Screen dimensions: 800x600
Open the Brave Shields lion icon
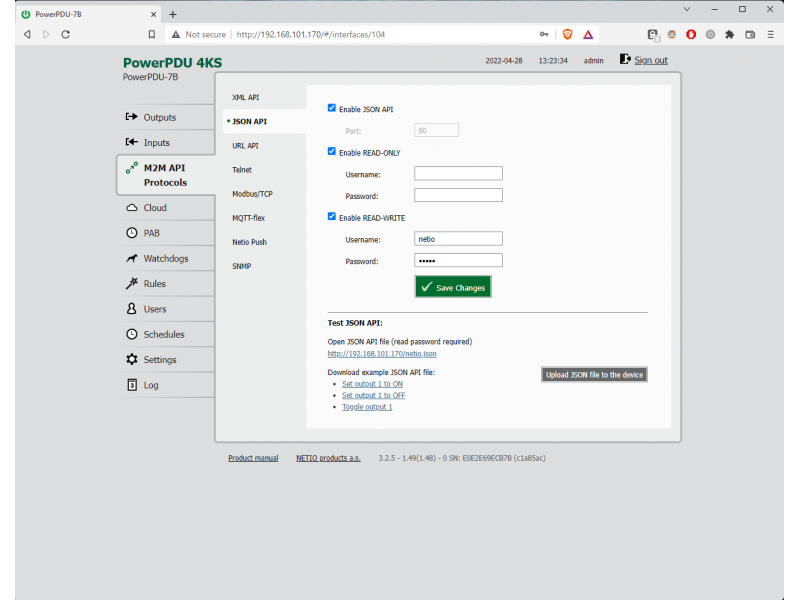pyautogui.click(x=567, y=34)
